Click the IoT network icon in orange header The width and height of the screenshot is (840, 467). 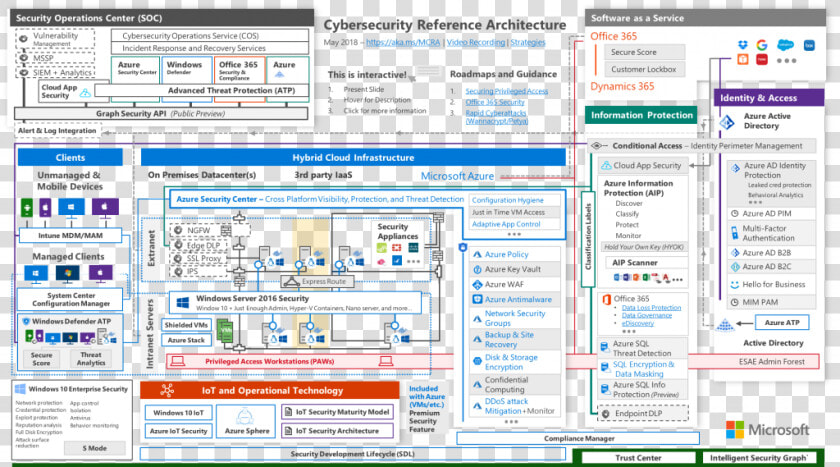click(x=167, y=390)
